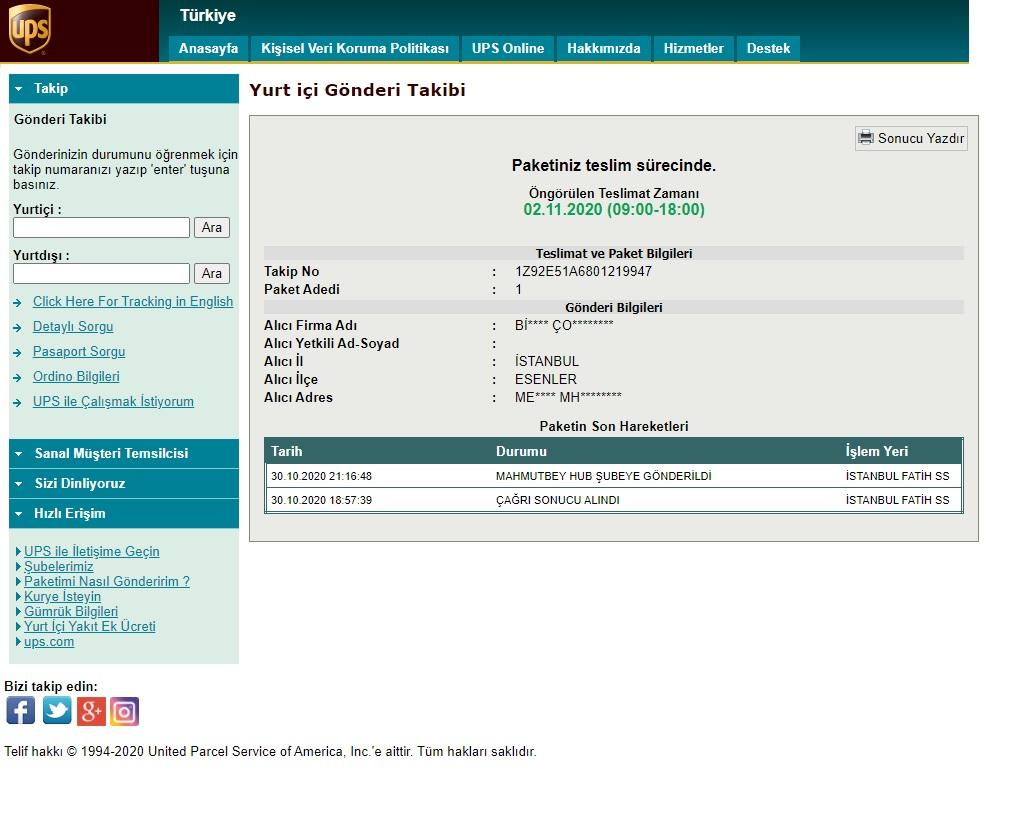1018x821 pixels.
Task: Open the Pasaport Sorgu link
Action: point(79,352)
